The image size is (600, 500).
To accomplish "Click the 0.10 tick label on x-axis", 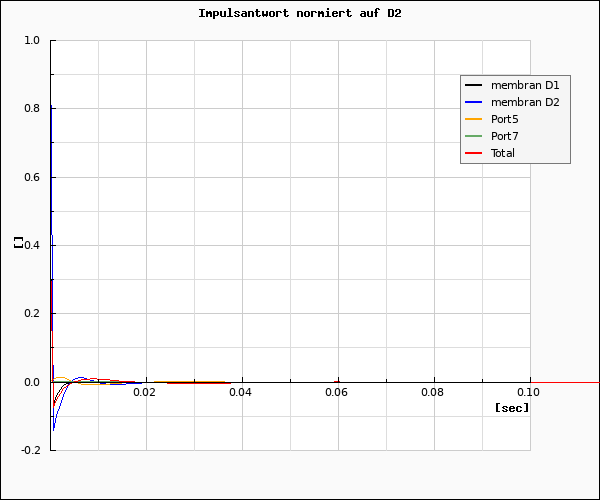I will [528, 392].
